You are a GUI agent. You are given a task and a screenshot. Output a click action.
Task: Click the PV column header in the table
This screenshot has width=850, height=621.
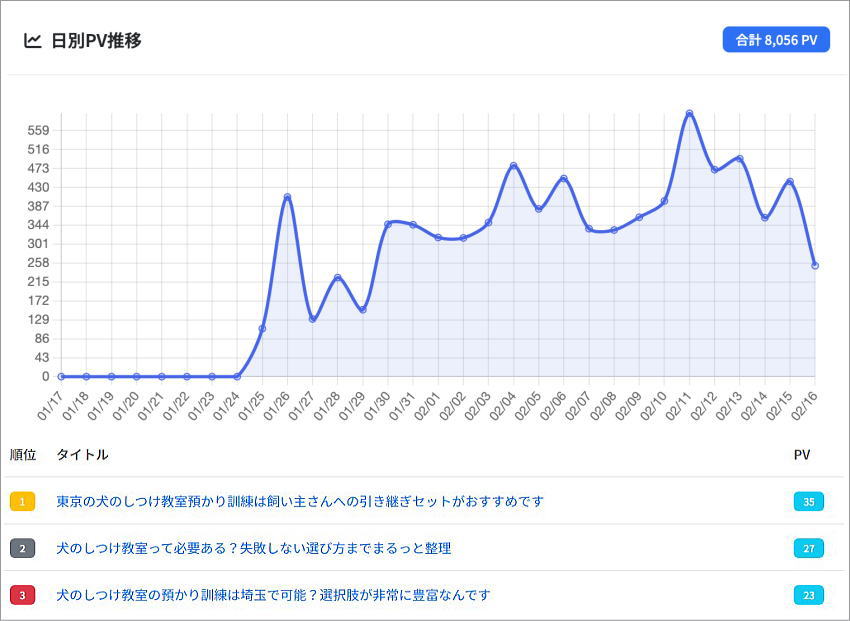coord(802,455)
